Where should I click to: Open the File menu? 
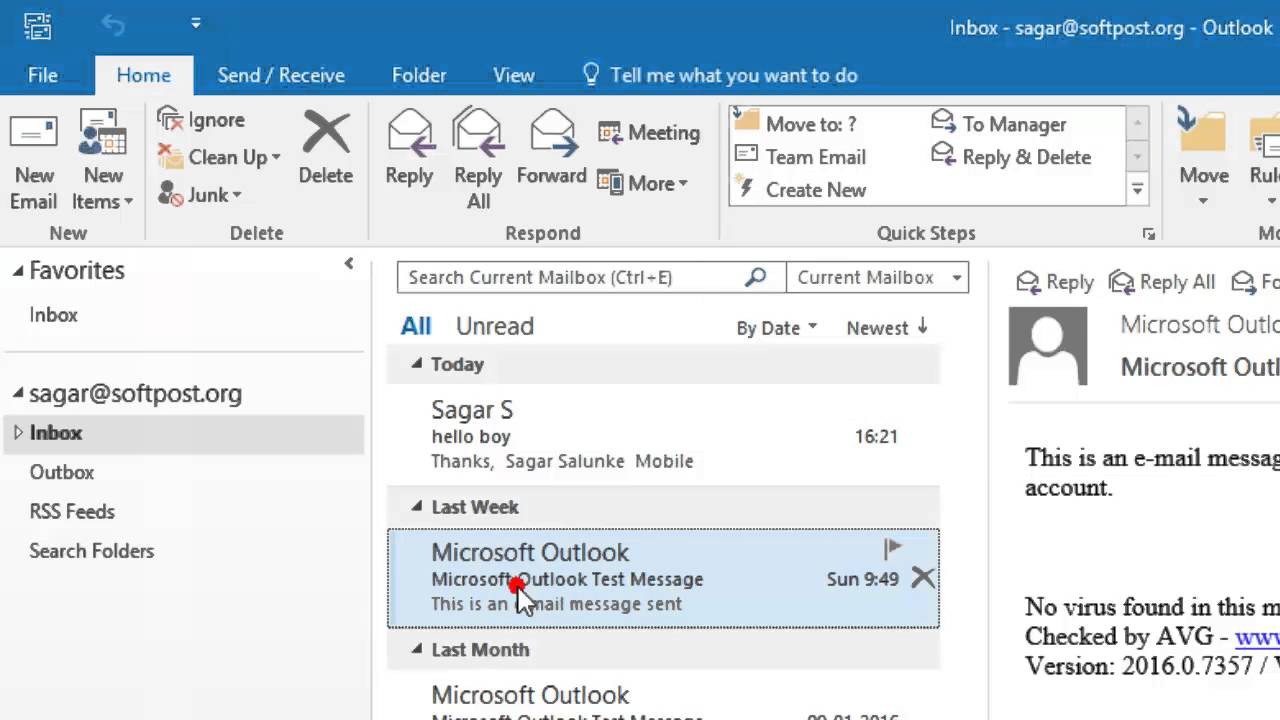pos(42,75)
